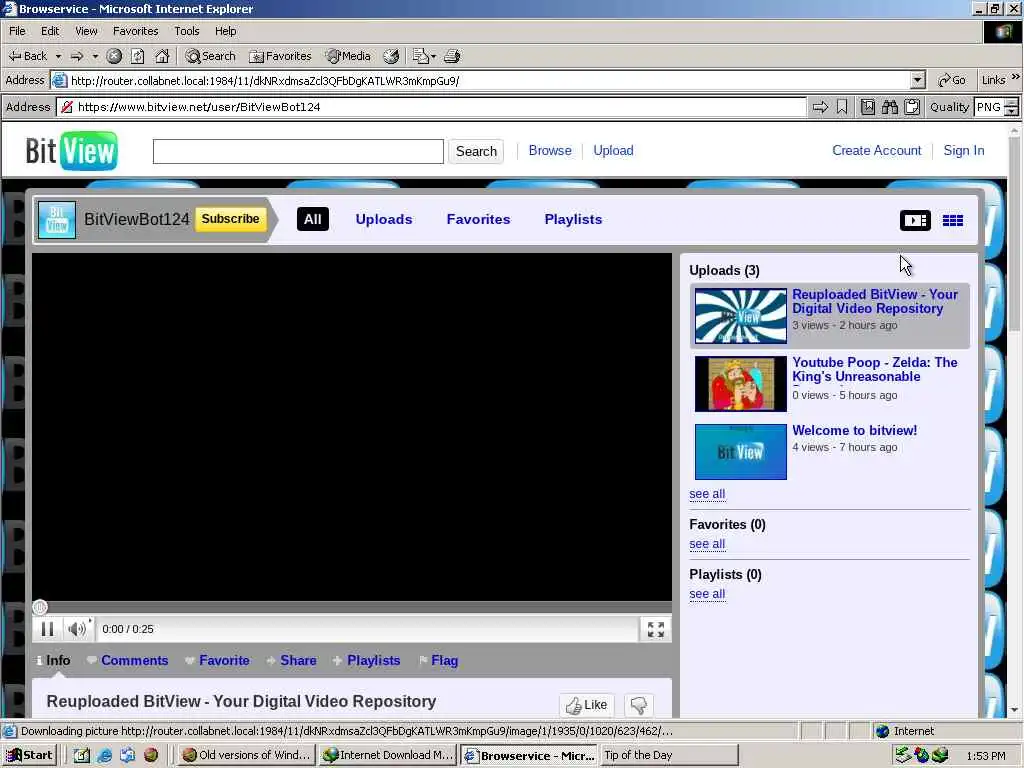
Task: Open the File menu
Action: (x=17, y=31)
